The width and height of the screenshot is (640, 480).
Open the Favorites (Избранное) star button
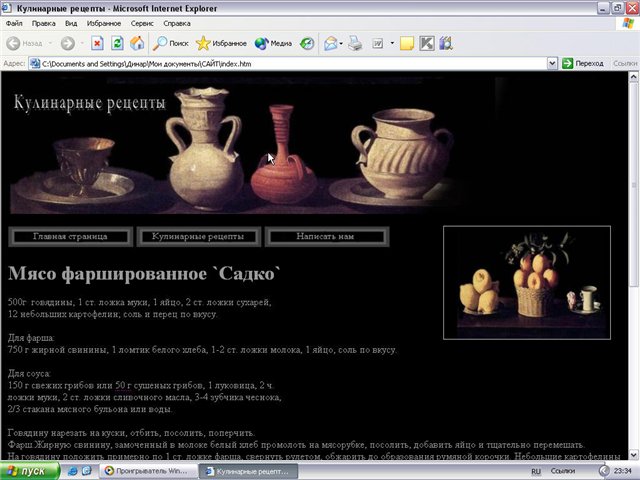(x=222, y=44)
